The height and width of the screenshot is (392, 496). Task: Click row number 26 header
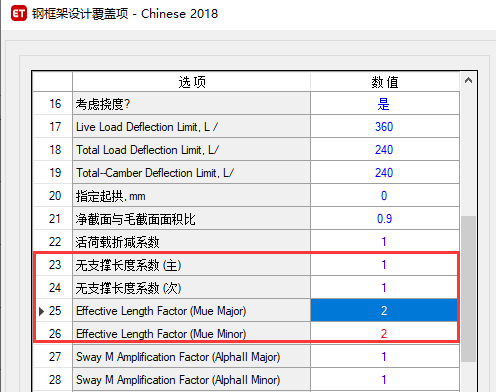point(53,334)
